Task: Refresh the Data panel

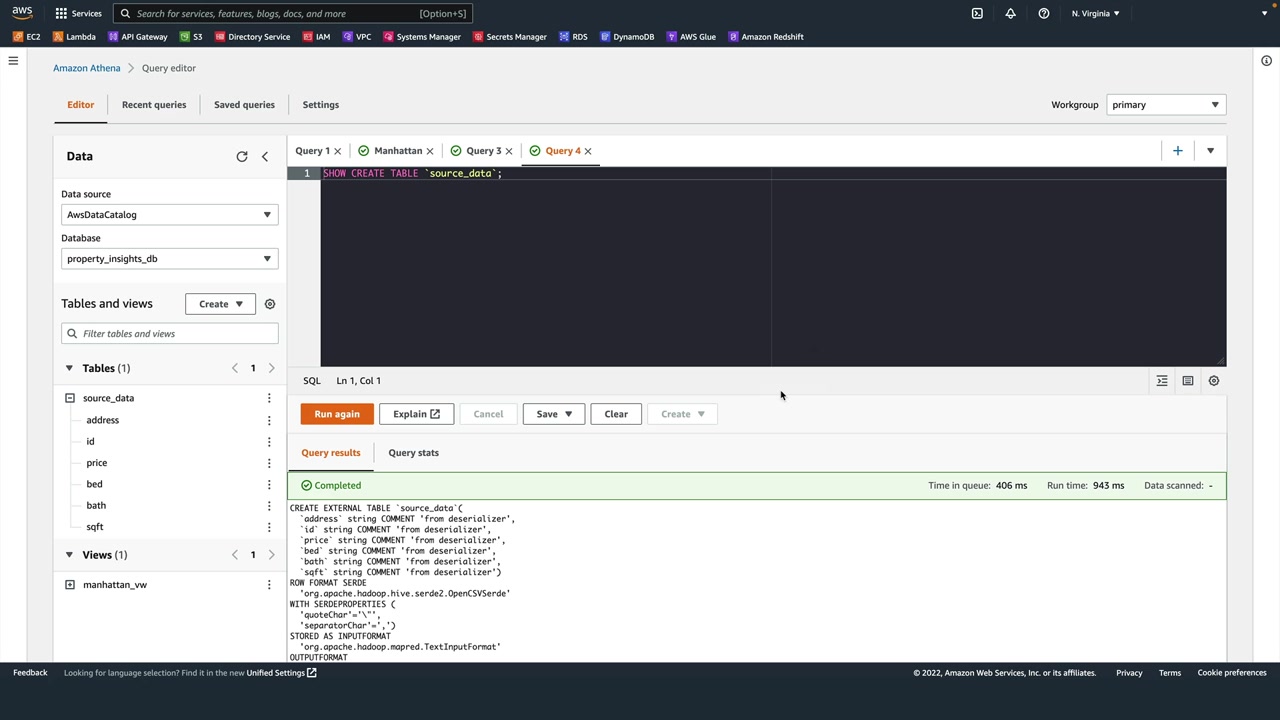Action: coord(242,157)
